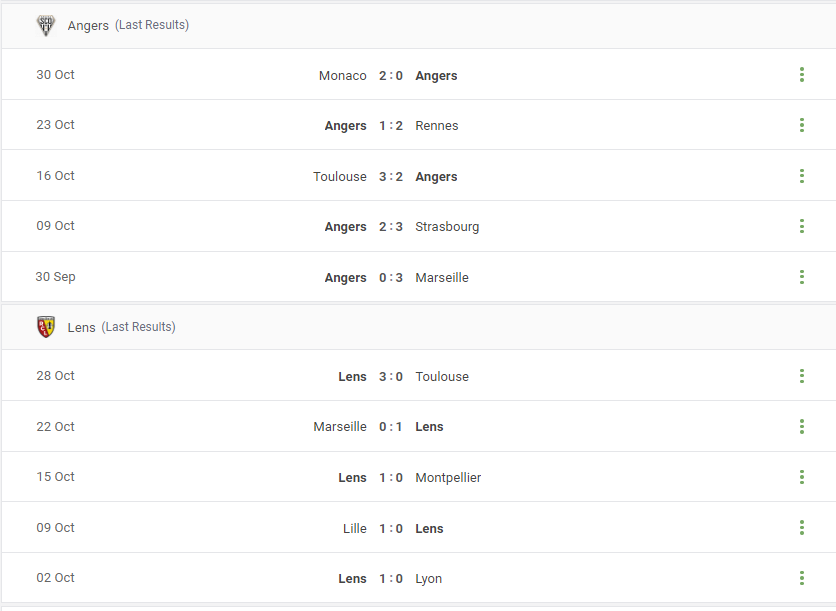Click the 0:1 Marseille Lens score
Viewport: 836px width, 611px height.
pyautogui.click(x=391, y=427)
